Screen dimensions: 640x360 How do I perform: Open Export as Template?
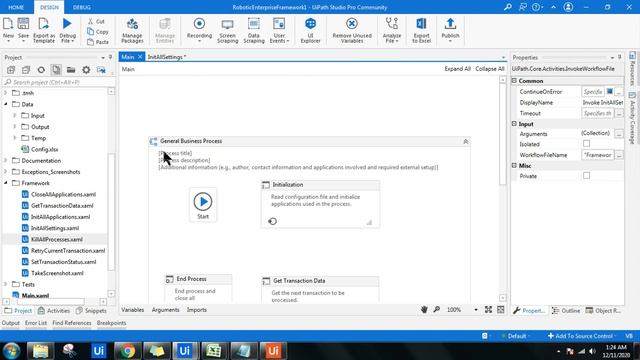click(x=44, y=30)
